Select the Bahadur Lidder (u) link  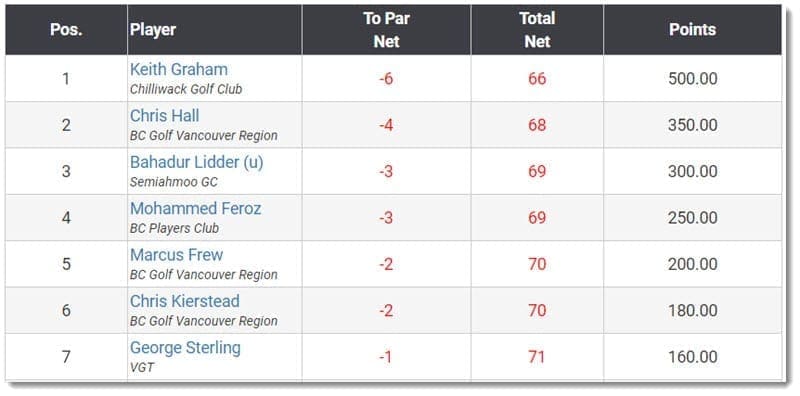click(x=196, y=162)
